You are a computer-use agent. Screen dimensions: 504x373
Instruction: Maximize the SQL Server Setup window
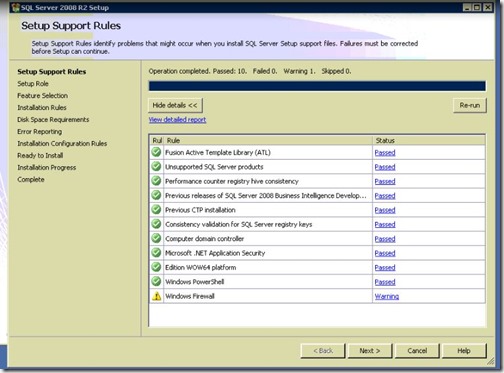point(477,7)
